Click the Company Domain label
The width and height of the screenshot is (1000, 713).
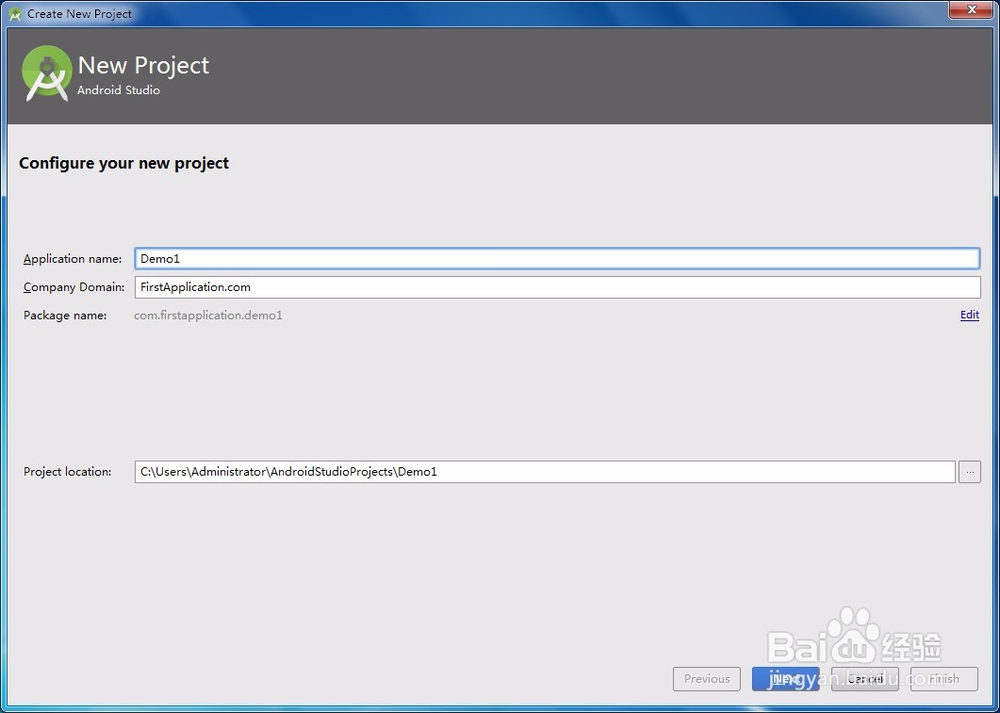74,287
